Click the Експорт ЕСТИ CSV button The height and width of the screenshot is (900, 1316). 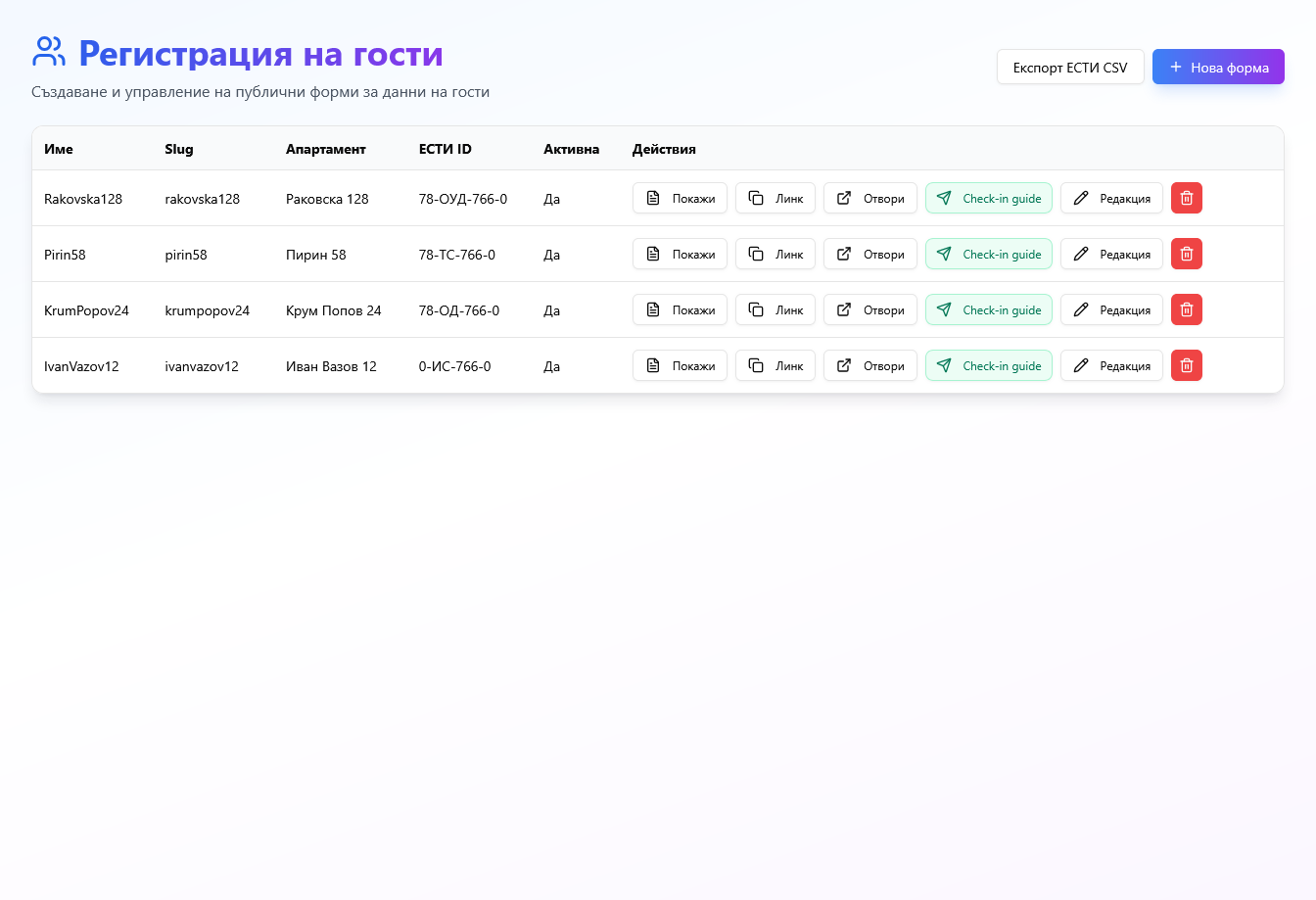(1070, 67)
